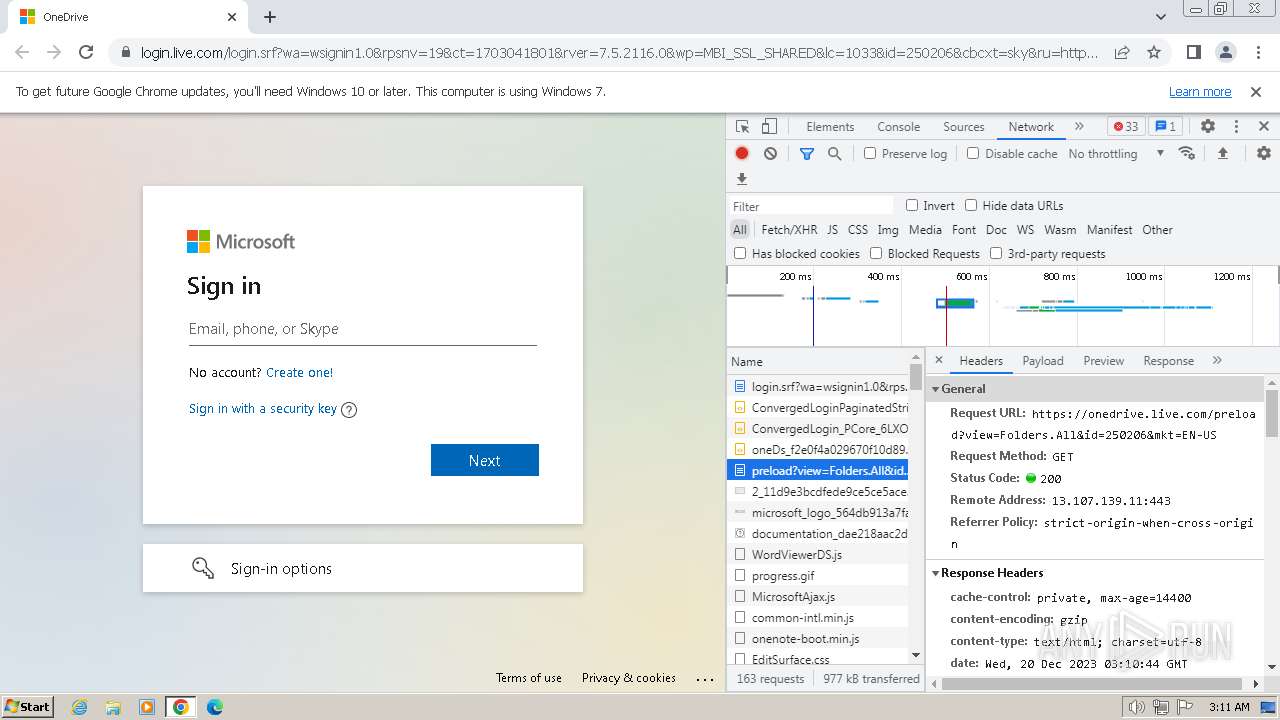The height and width of the screenshot is (720, 1280).
Task: Toggle Chrome side panel icon
Action: [x=1194, y=52]
